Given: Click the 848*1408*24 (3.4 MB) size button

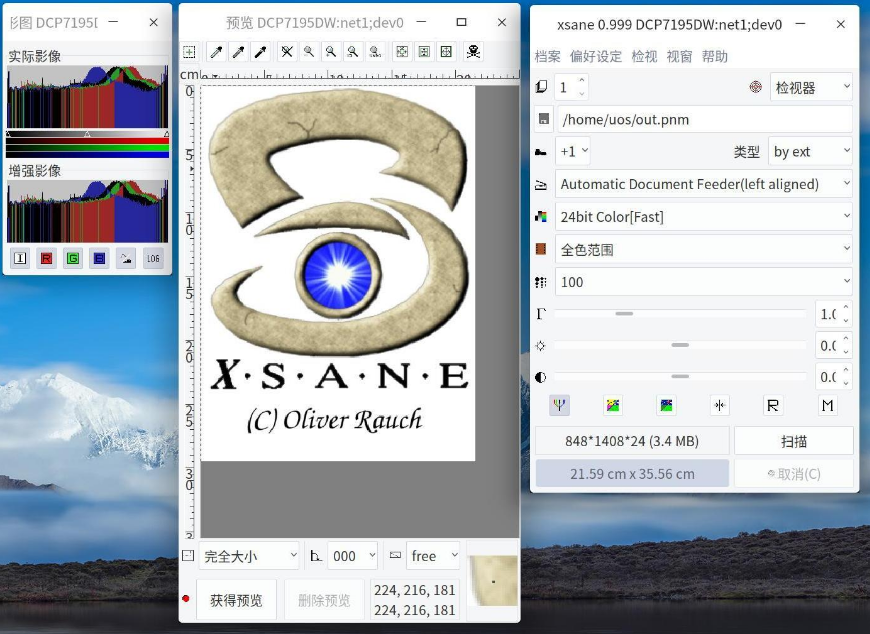Looking at the screenshot, I should click(x=632, y=442).
